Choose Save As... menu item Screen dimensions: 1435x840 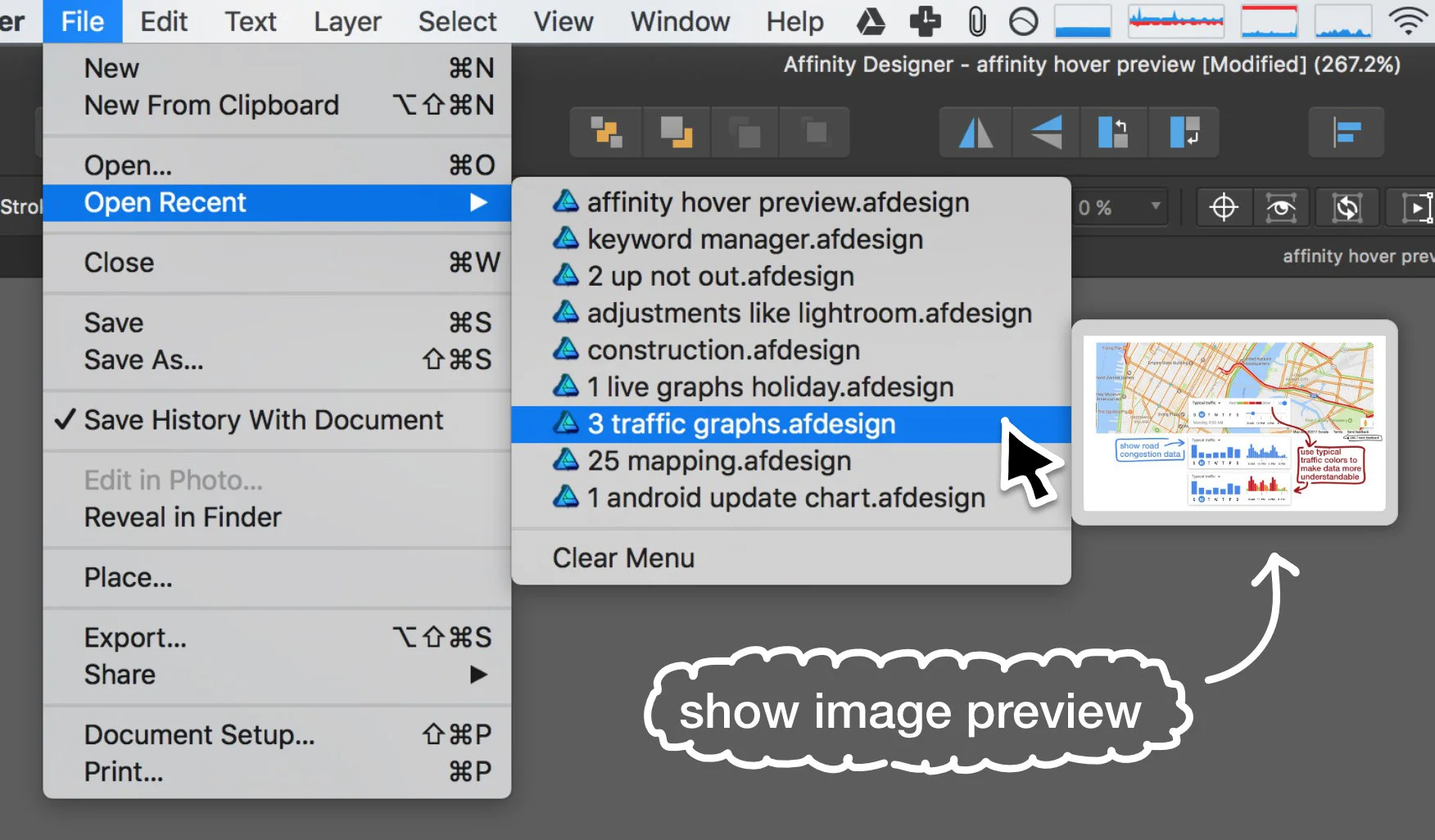point(277,359)
